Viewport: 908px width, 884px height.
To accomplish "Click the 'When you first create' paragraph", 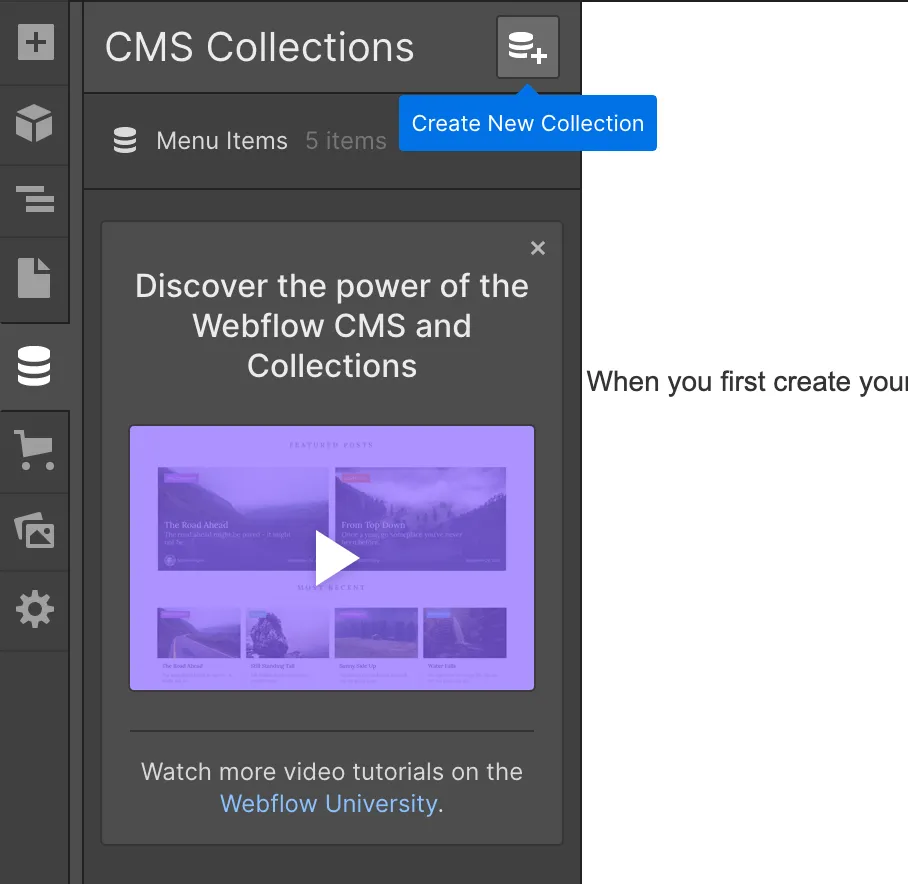I will click(x=747, y=382).
